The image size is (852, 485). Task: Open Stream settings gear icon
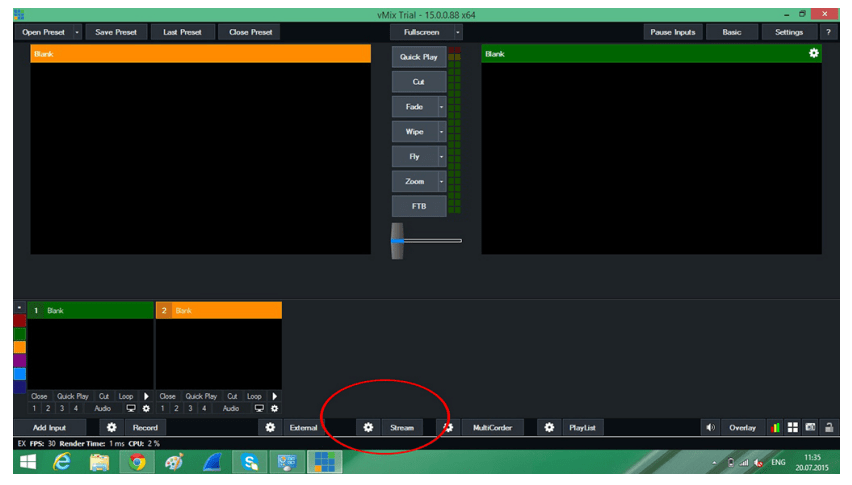coord(368,427)
